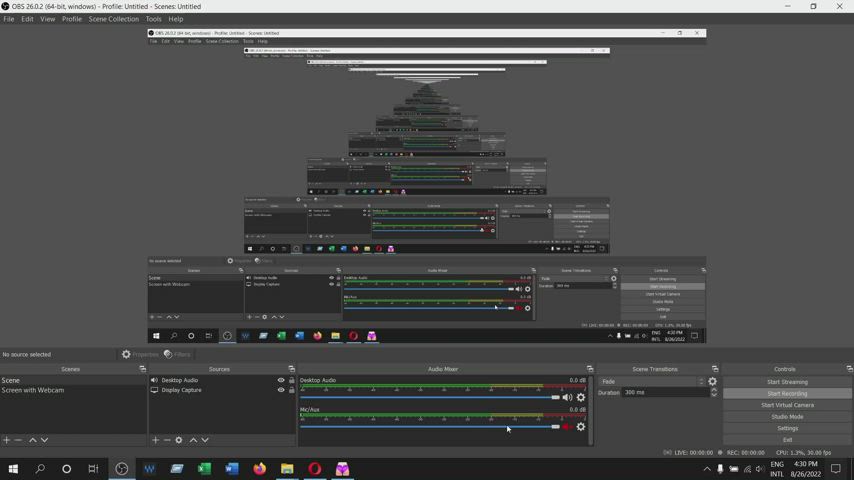Open the View menu
The height and width of the screenshot is (480, 854).
click(x=47, y=19)
